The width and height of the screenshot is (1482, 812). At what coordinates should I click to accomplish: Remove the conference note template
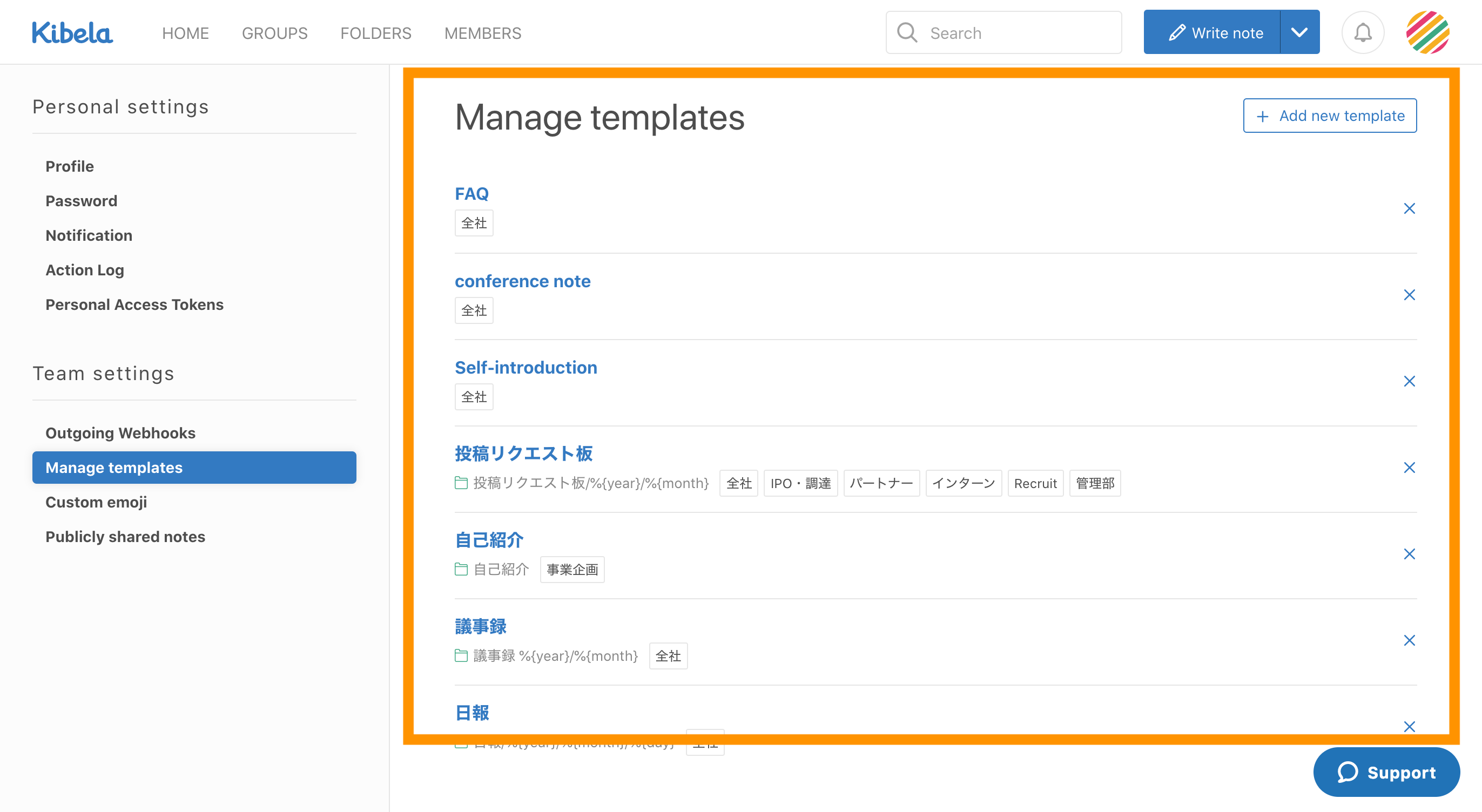[1409, 295]
